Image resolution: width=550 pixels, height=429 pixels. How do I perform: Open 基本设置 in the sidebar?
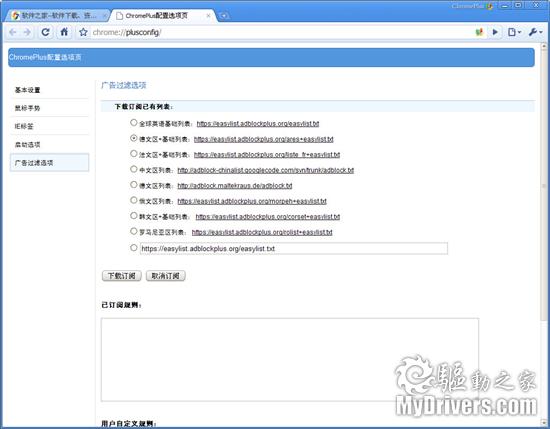[x=27, y=90]
